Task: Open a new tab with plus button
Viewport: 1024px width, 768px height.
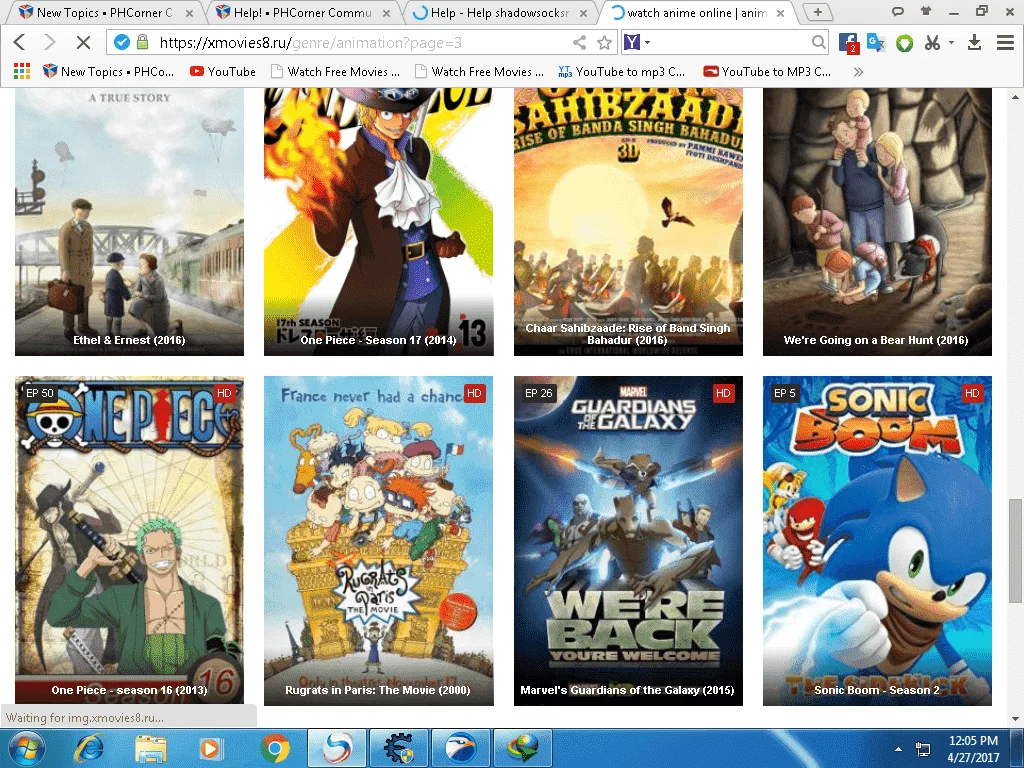Action: (x=818, y=12)
